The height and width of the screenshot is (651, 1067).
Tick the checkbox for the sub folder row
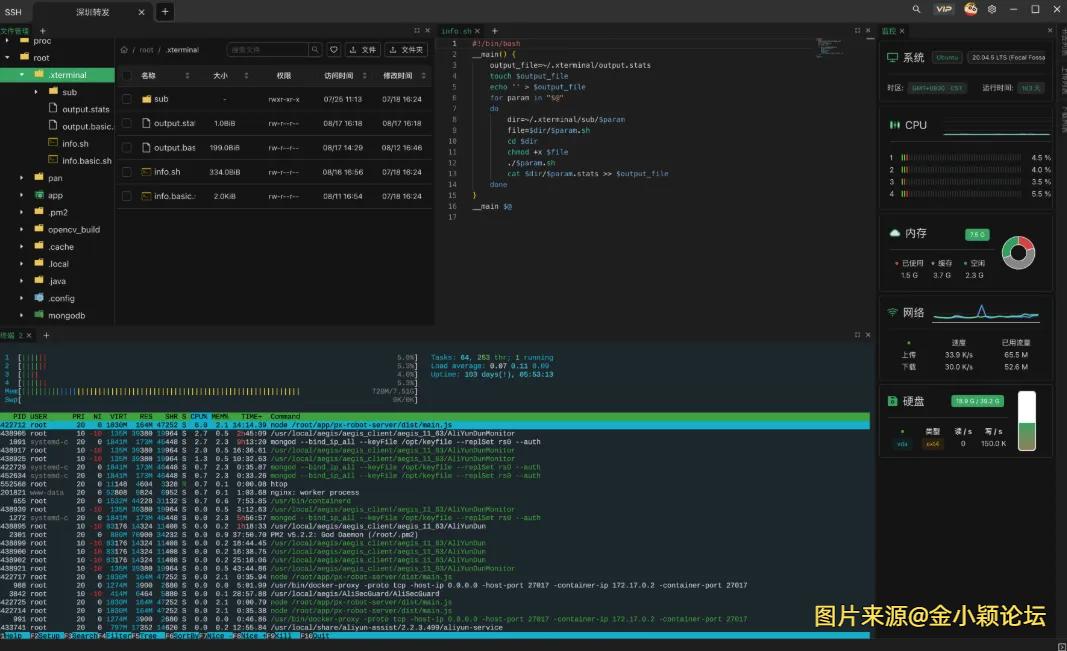(127, 99)
